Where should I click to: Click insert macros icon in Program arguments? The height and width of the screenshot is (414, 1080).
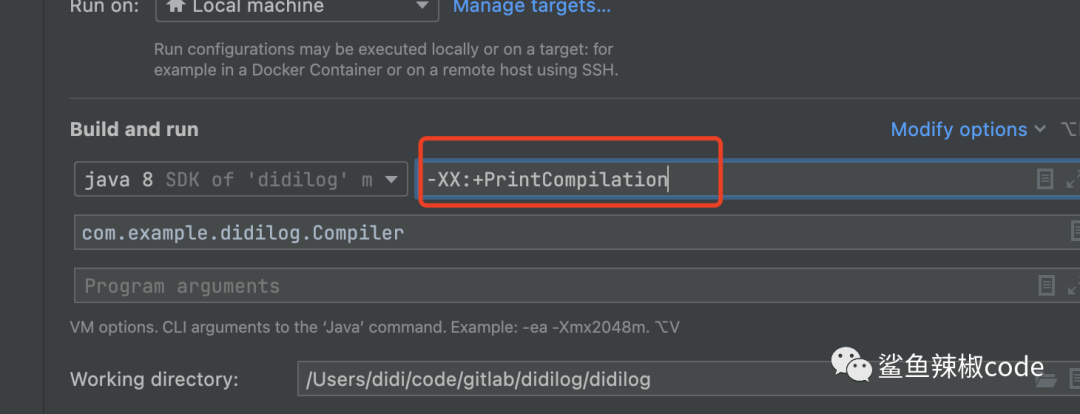point(1046,286)
